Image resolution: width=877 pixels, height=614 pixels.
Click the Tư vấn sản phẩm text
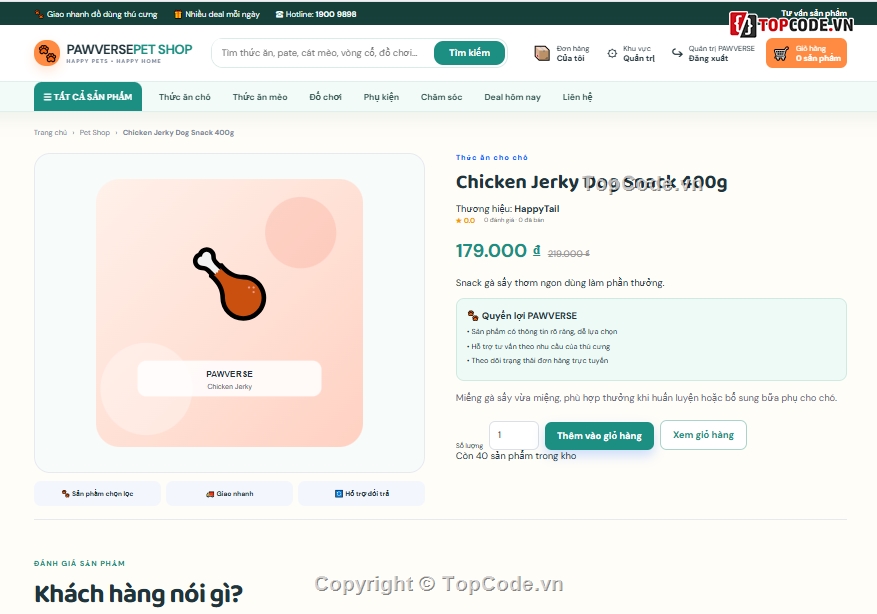coord(814,13)
